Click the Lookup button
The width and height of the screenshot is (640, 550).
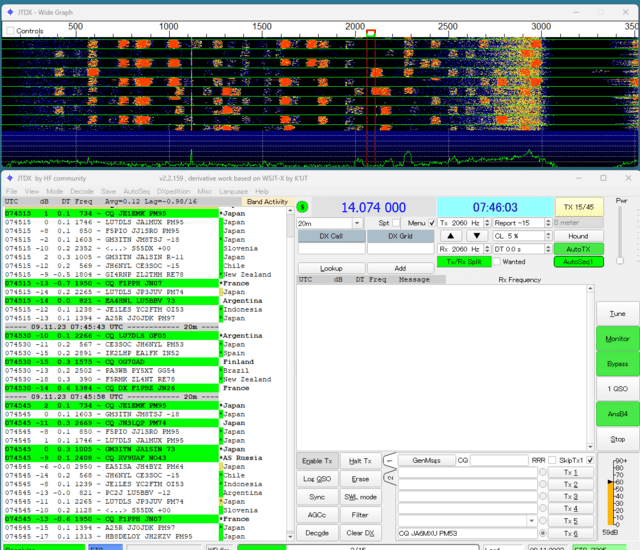coord(331,268)
